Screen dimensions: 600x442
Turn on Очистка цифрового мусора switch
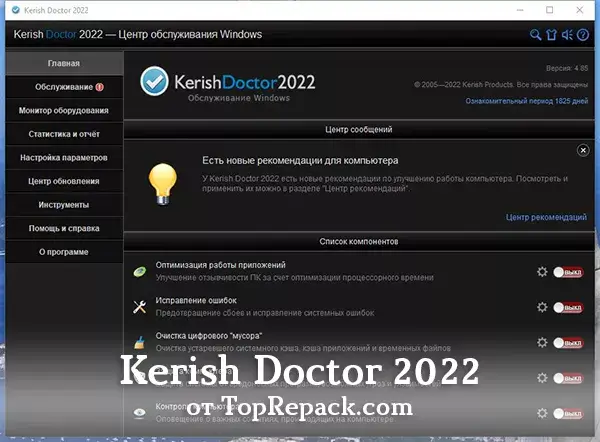568,343
